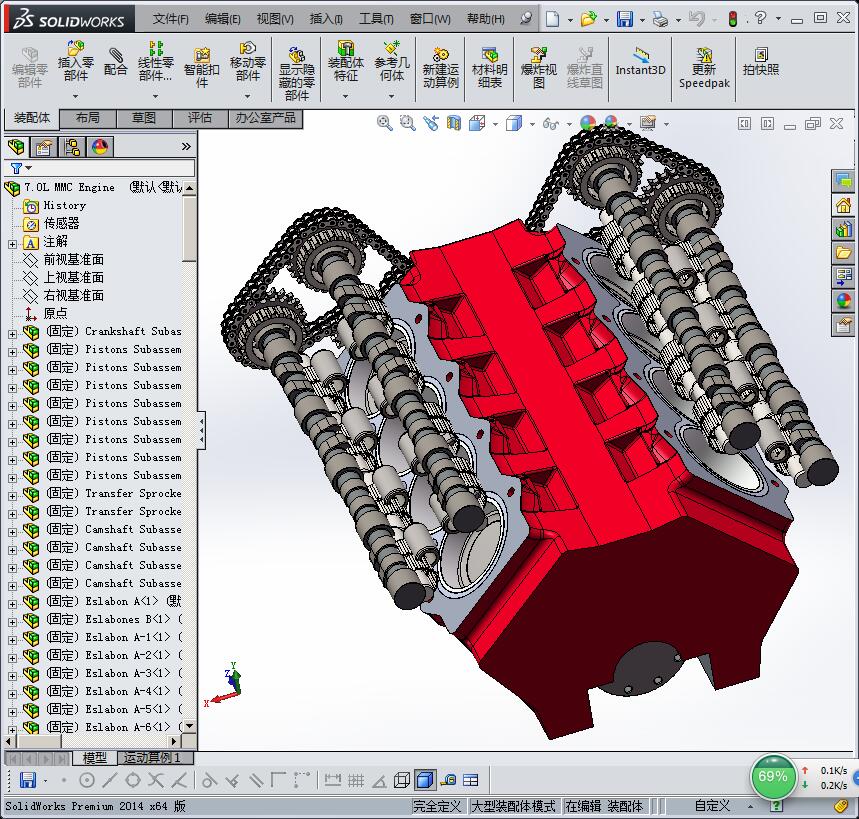The height and width of the screenshot is (819, 859).
Task: Open Display Style dropdown arrow
Action: (532, 124)
